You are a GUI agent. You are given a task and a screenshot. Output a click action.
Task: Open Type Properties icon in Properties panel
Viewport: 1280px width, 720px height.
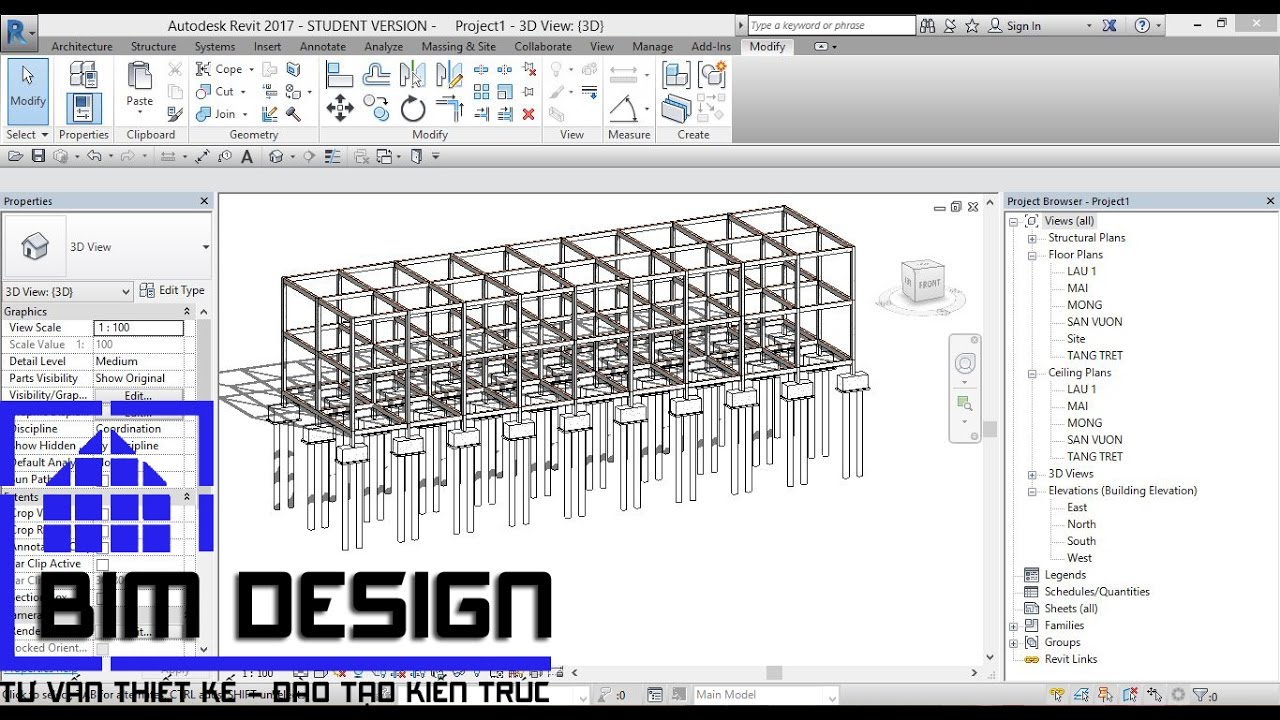coord(84,73)
